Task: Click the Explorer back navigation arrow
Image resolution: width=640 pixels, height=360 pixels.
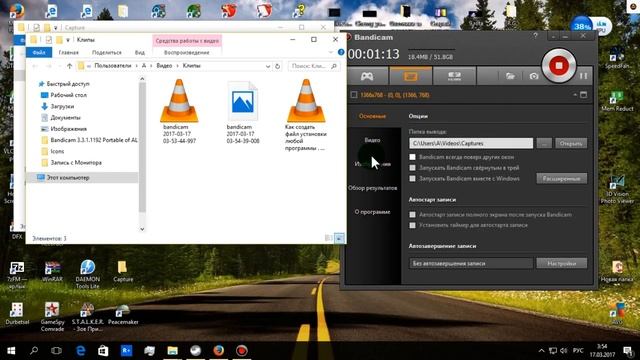Action: pyautogui.click(x=35, y=66)
